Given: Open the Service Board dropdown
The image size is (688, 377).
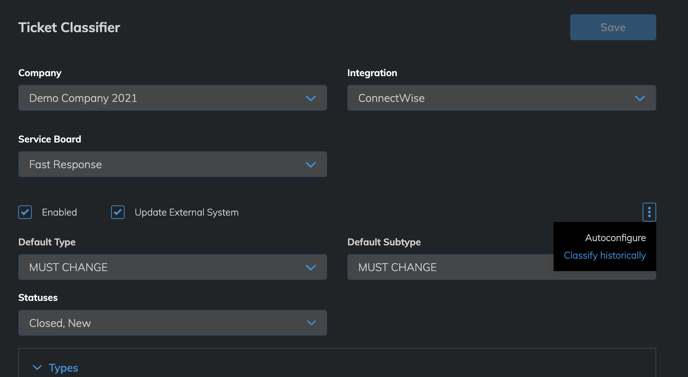Looking at the screenshot, I should click(172, 164).
